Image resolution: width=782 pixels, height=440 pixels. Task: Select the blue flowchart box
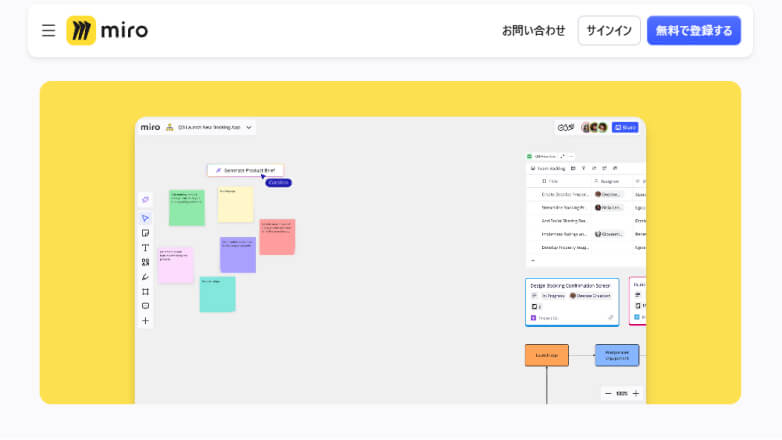pyautogui.click(x=617, y=355)
